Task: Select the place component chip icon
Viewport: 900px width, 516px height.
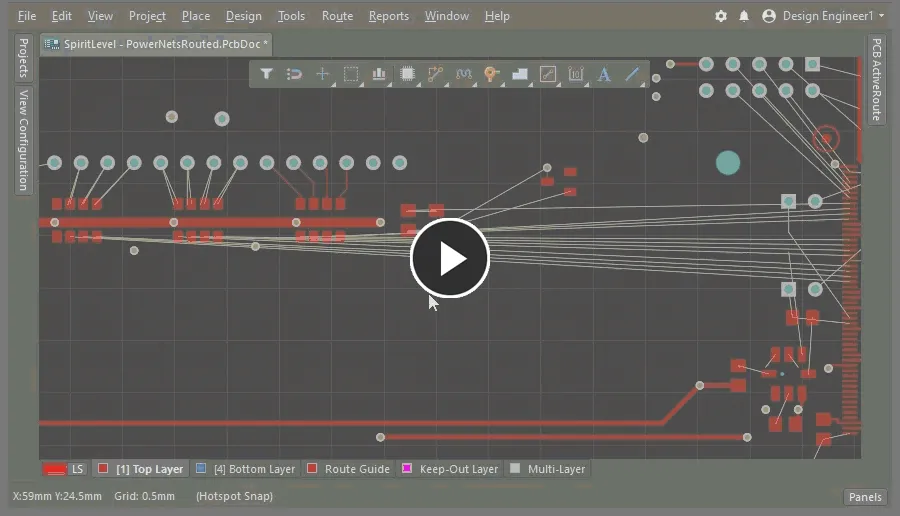Action: point(408,74)
